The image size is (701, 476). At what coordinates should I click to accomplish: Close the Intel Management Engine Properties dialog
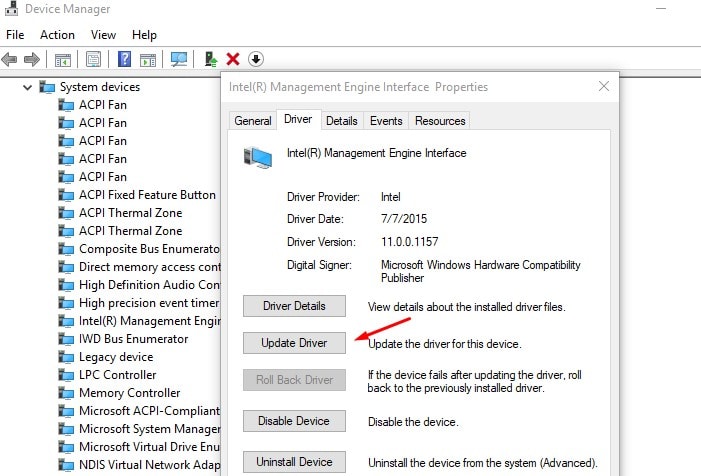[604, 86]
